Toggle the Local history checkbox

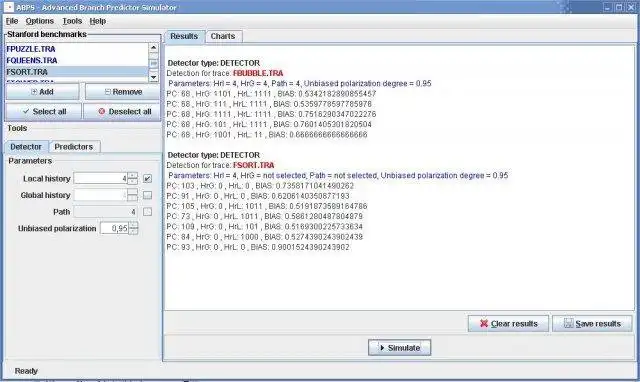[x=147, y=178]
